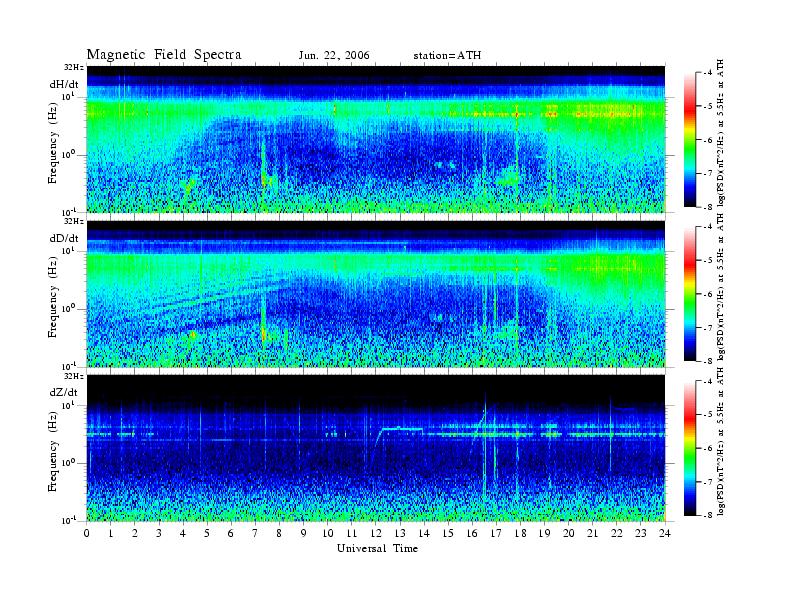
Task: Click the hour 0 tick label
Action: [x=87, y=534]
